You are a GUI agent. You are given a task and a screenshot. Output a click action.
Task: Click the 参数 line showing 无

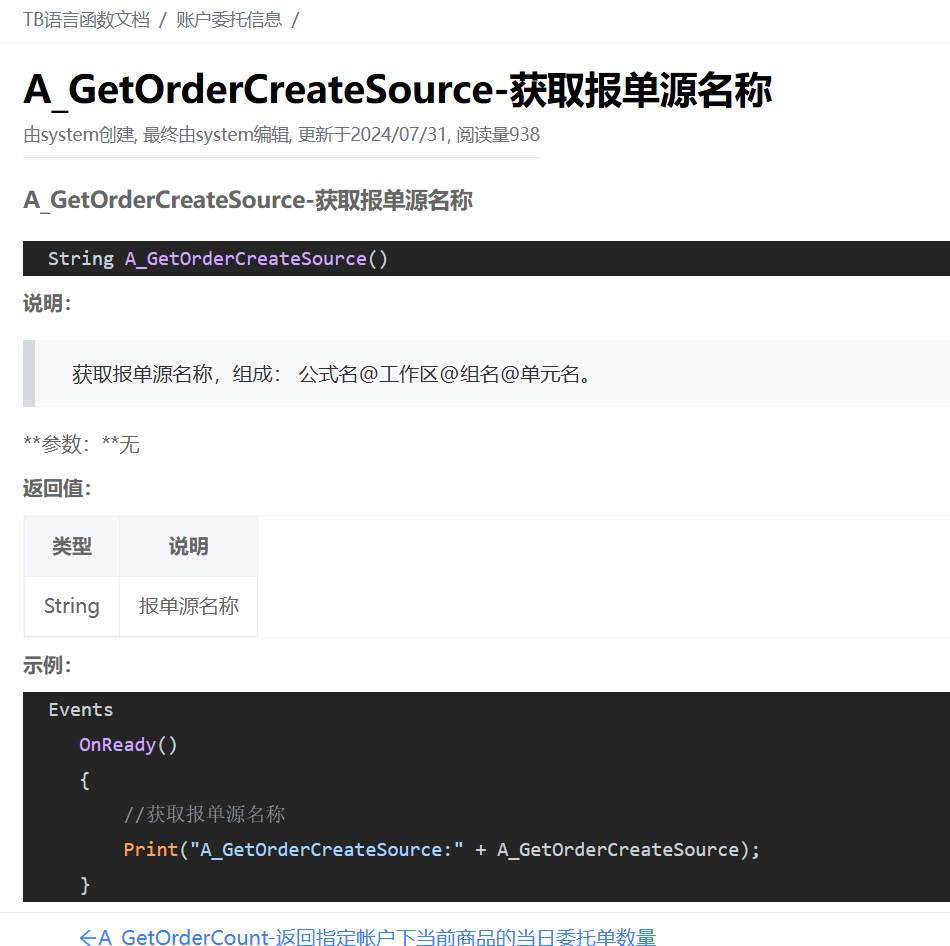(x=81, y=444)
